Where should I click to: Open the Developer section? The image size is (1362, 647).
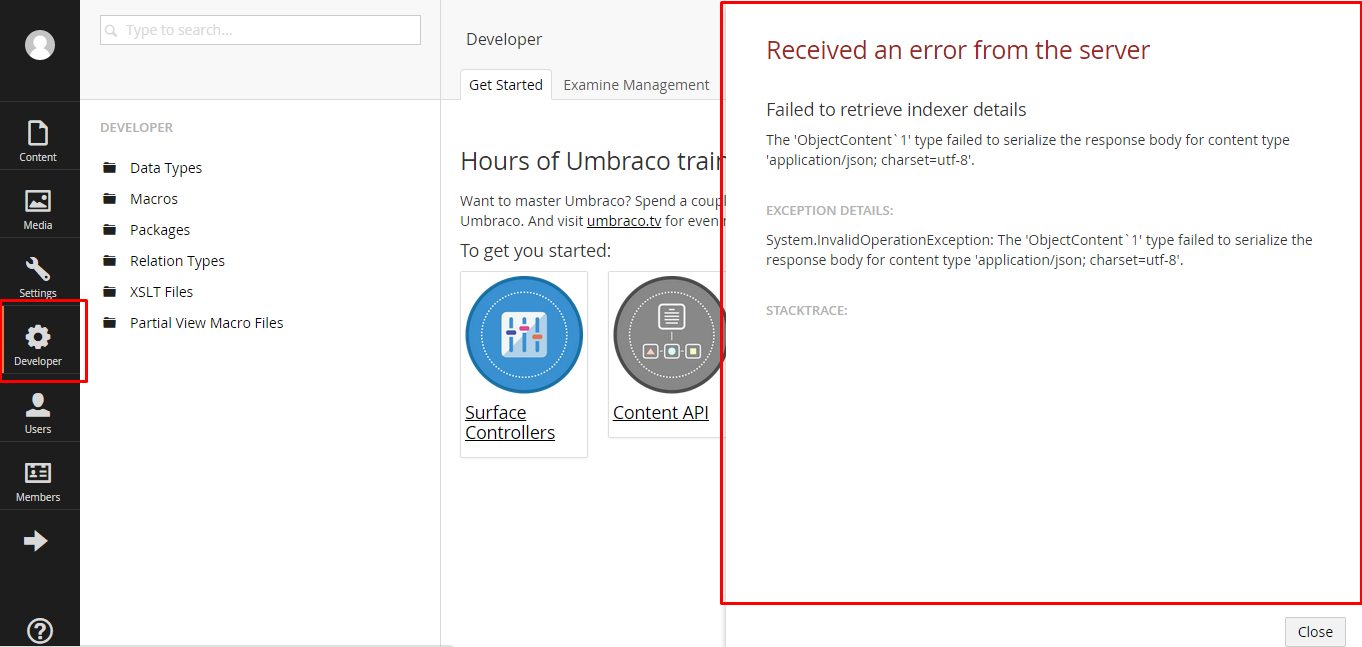[x=38, y=345]
